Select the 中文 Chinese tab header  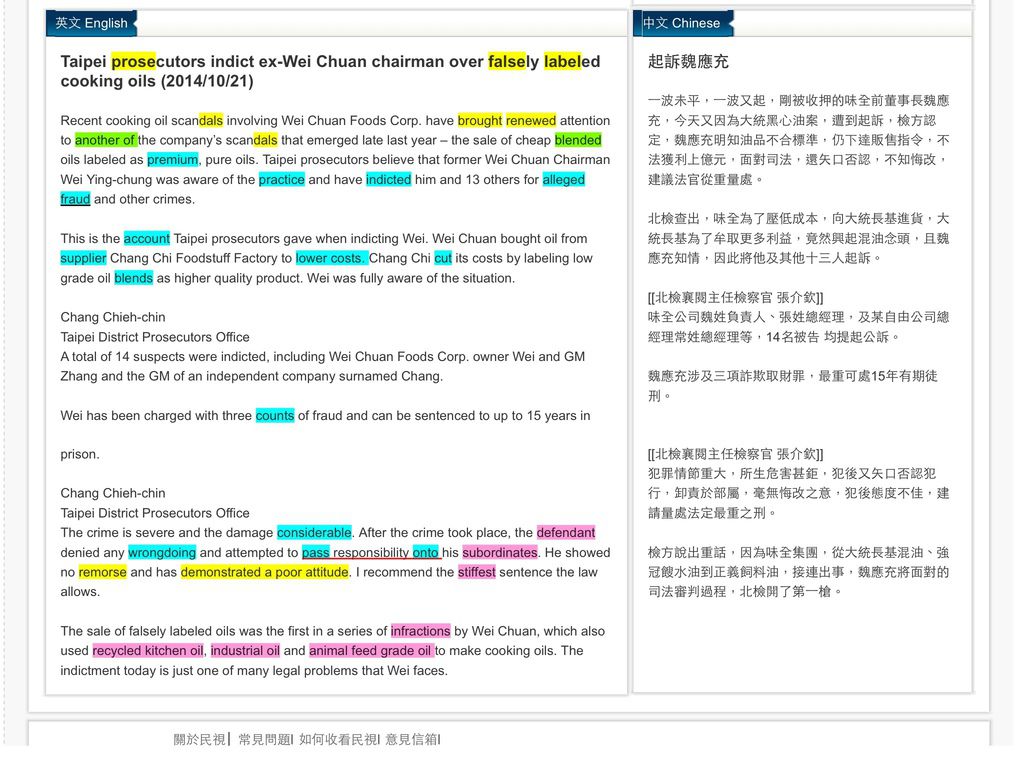[x=682, y=24]
